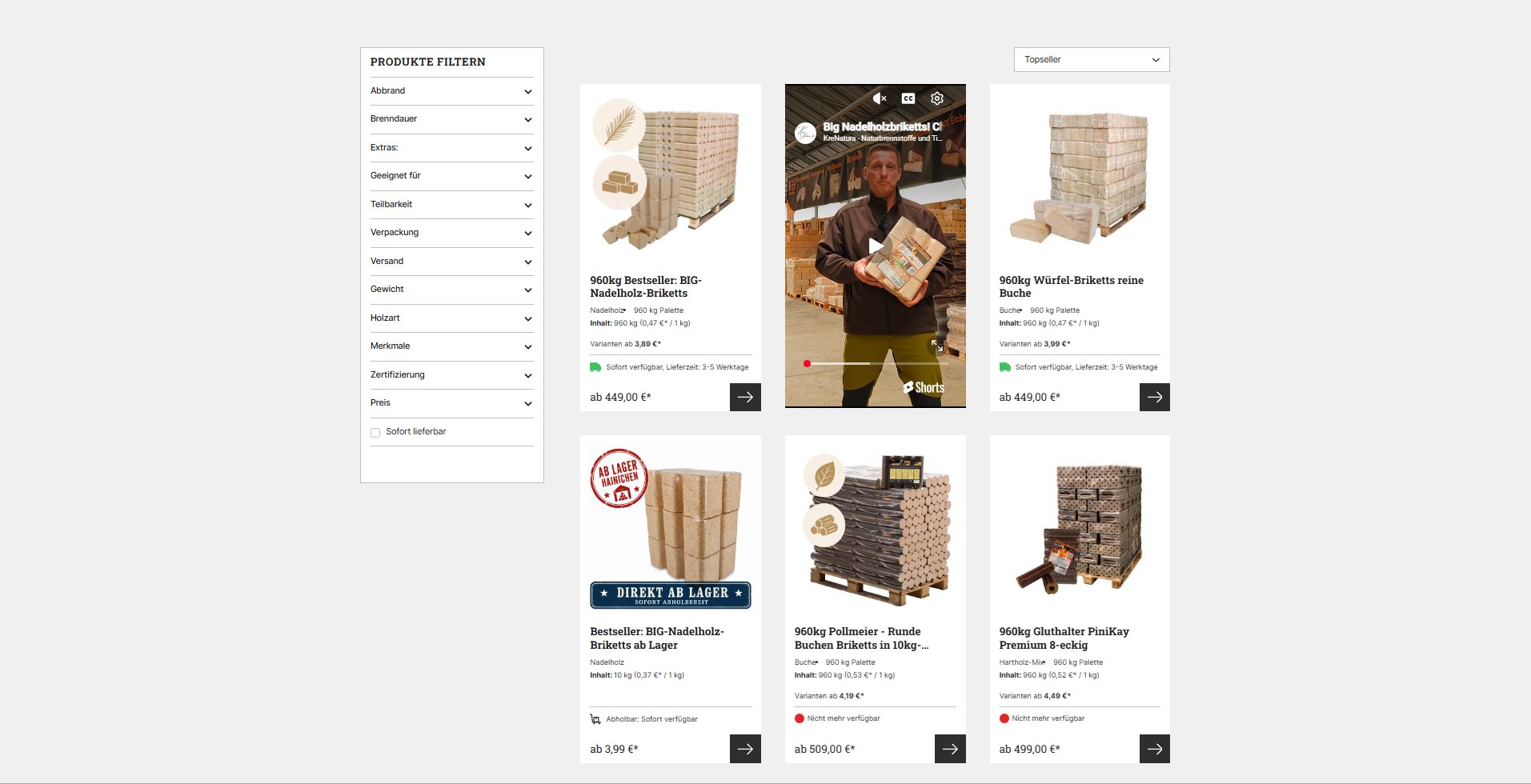Open 960kg Gluthalter PiniKay Premium 8-eckig link
This screenshot has height=784, width=1531.
pyautogui.click(x=1064, y=638)
